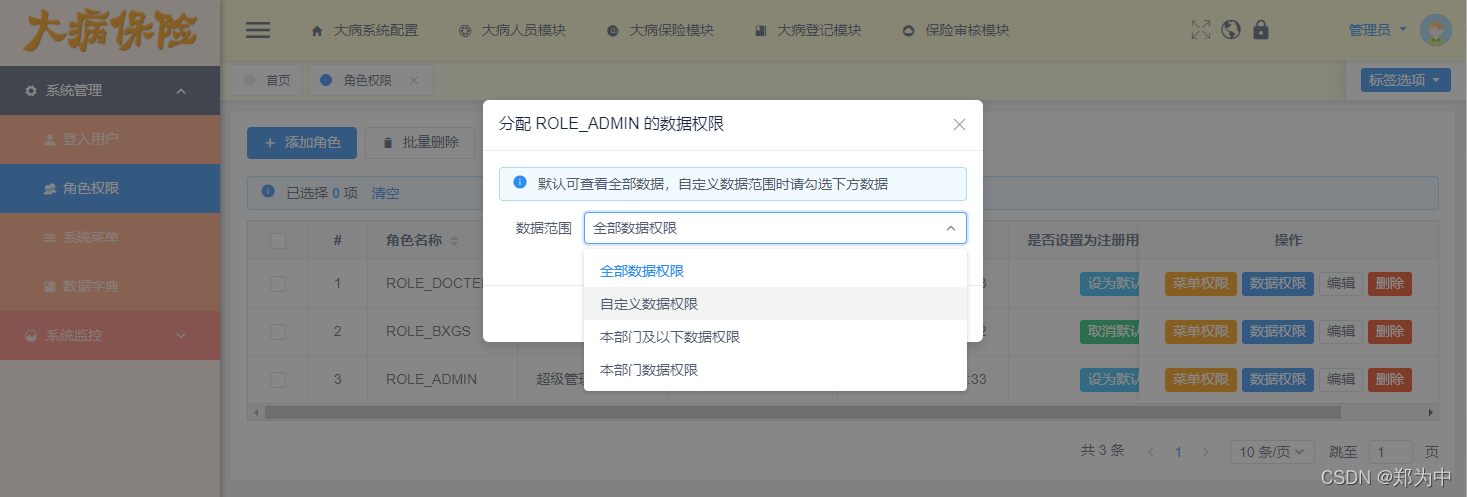1467x497 pixels.
Task: Click the info icon in dialog alert
Action: tap(520, 183)
